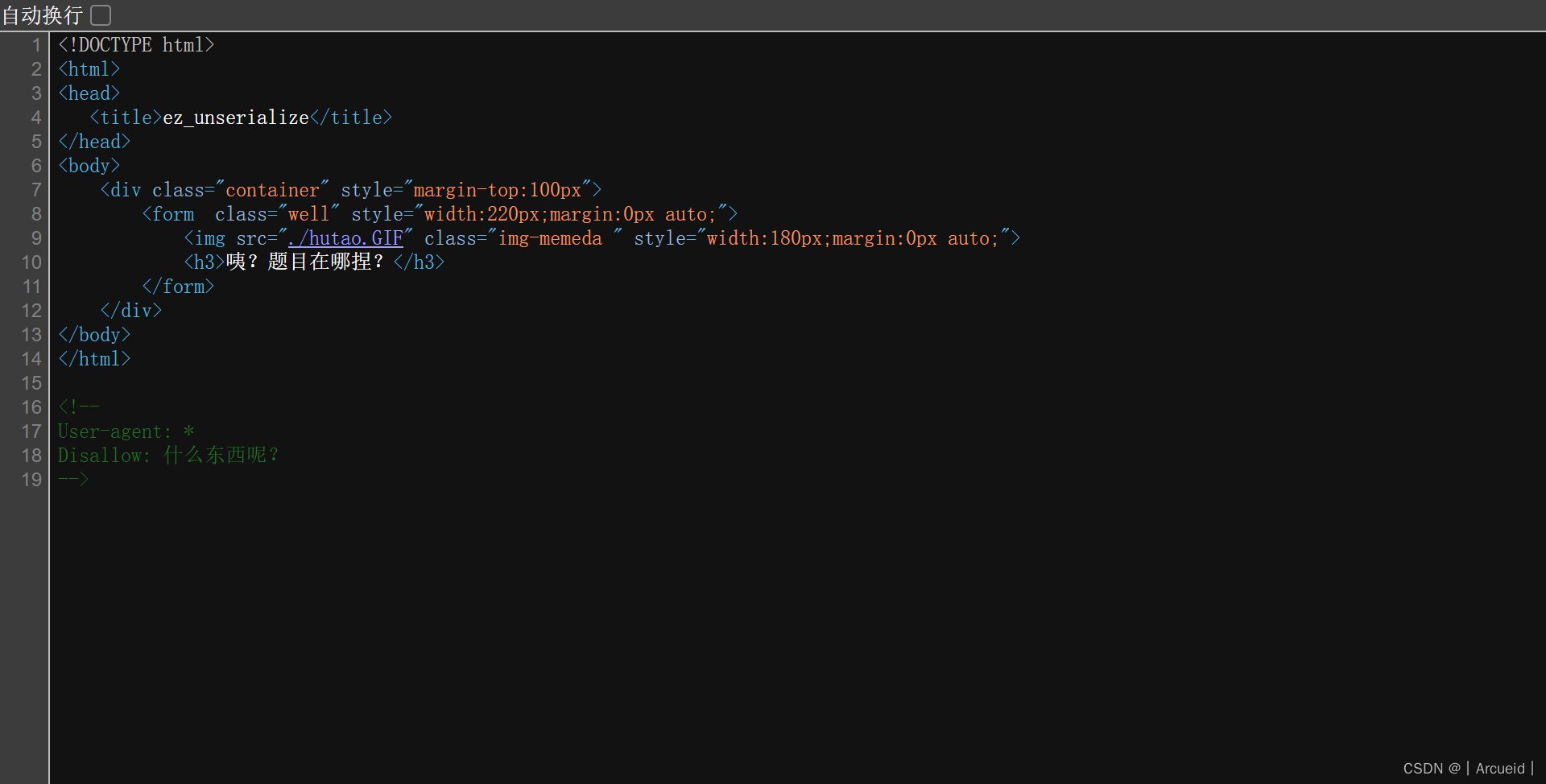This screenshot has height=784, width=1546.
Task: Open the ./hutao.GIF source link
Action: point(345,238)
